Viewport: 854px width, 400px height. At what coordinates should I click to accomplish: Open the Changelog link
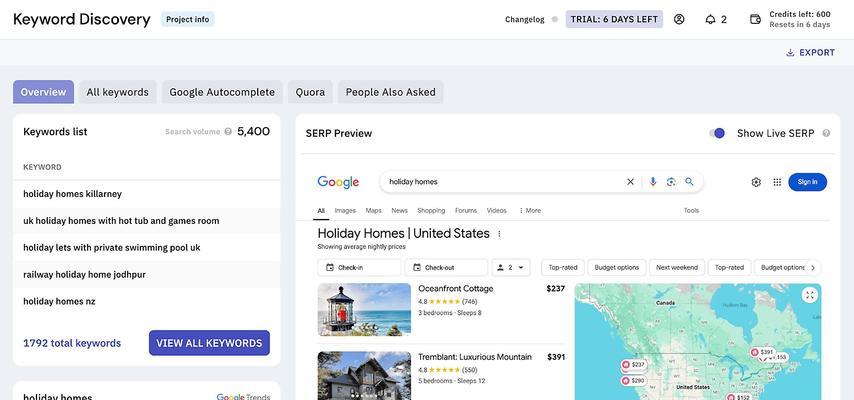click(x=524, y=20)
